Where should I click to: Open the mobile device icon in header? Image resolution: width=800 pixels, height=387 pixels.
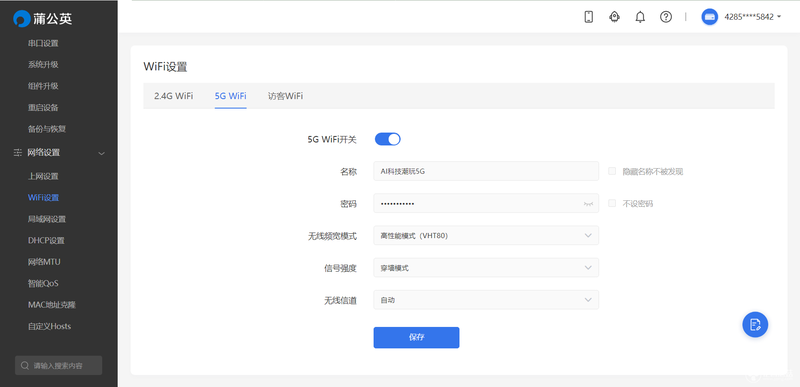click(x=588, y=17)
